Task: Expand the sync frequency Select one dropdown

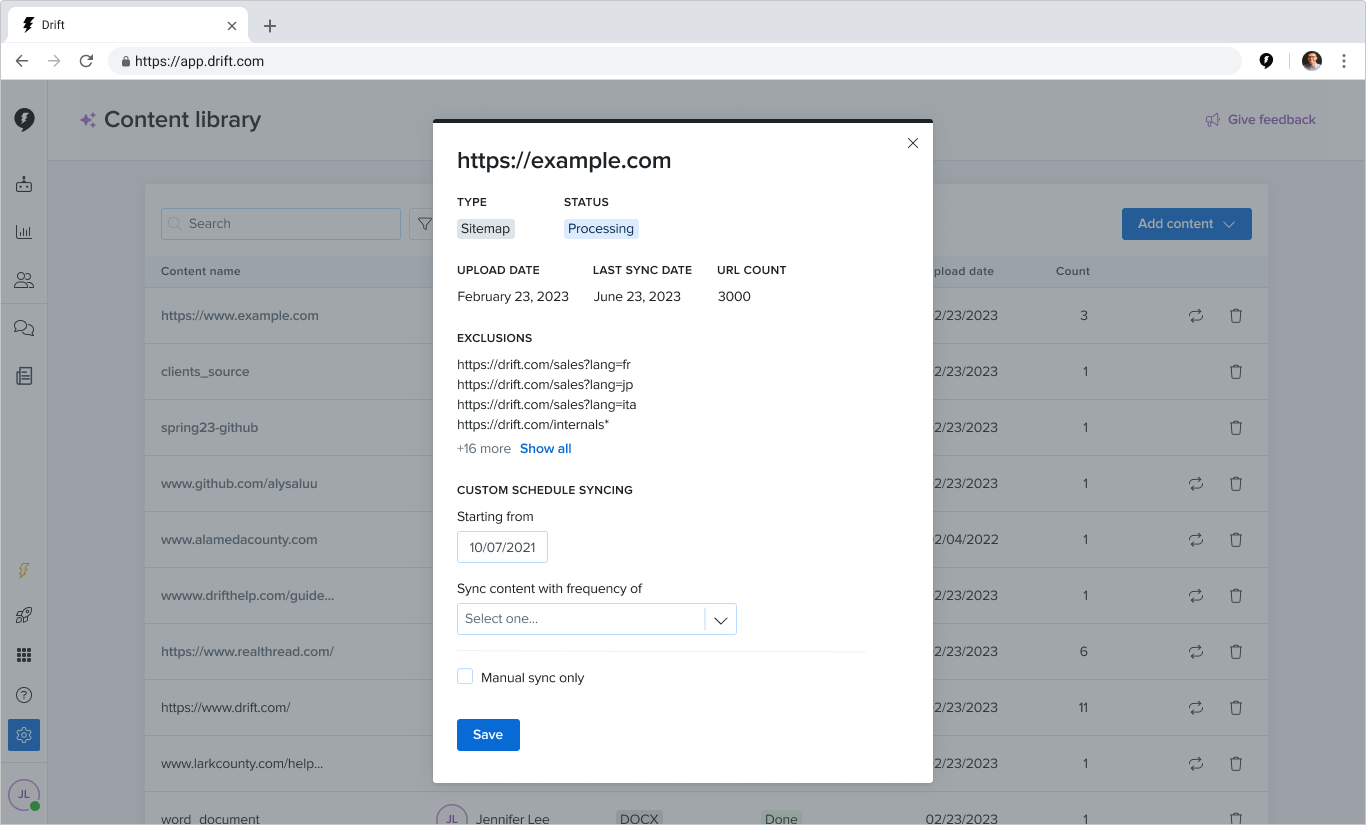Action: 596,619
